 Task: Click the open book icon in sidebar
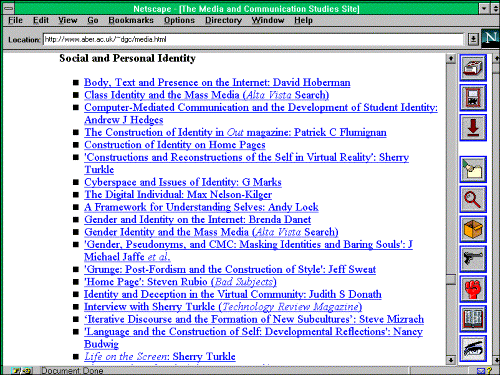(473, 319)
